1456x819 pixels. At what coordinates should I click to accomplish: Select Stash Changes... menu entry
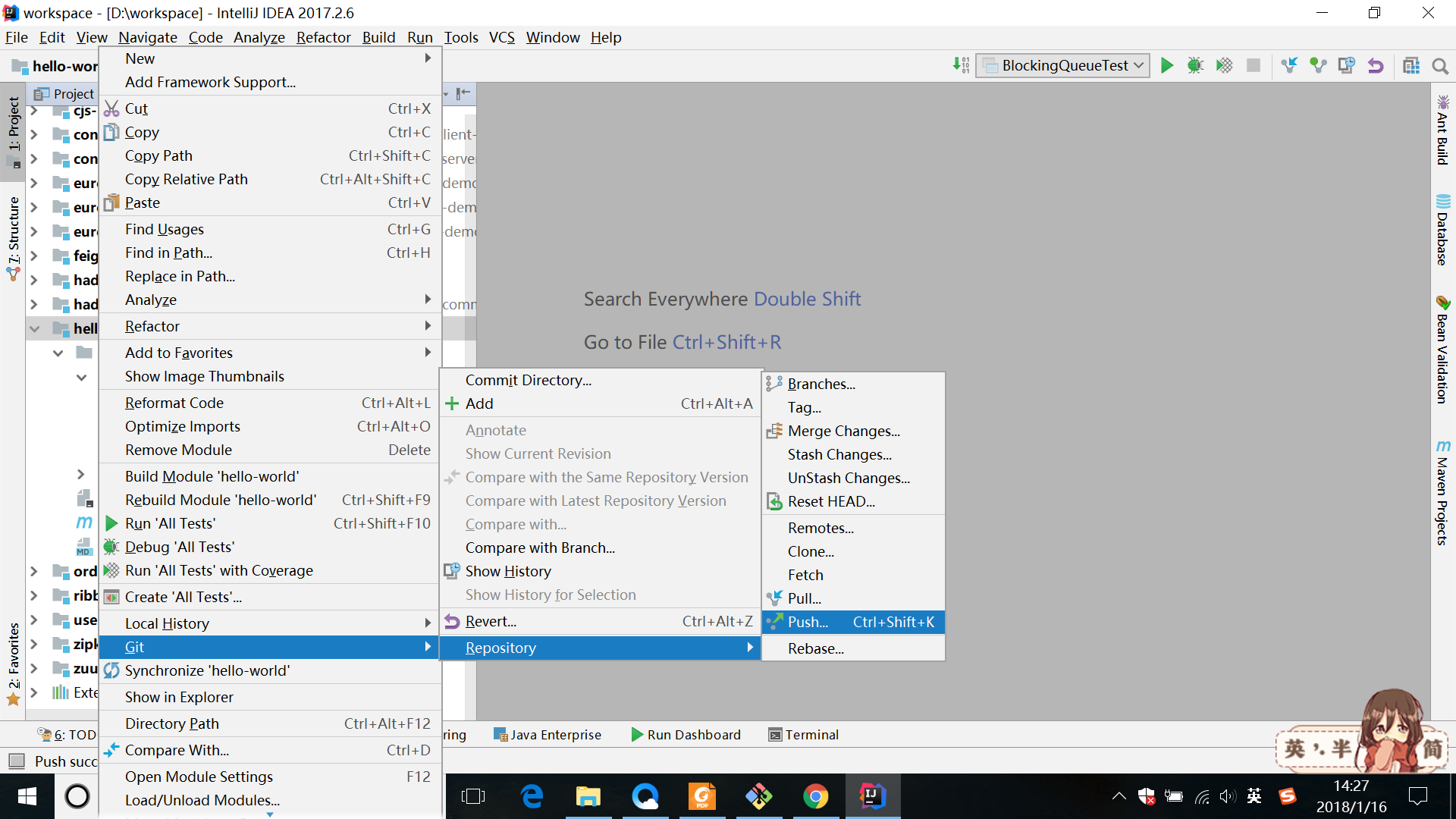pyautogui.click(x=853, y=455)
